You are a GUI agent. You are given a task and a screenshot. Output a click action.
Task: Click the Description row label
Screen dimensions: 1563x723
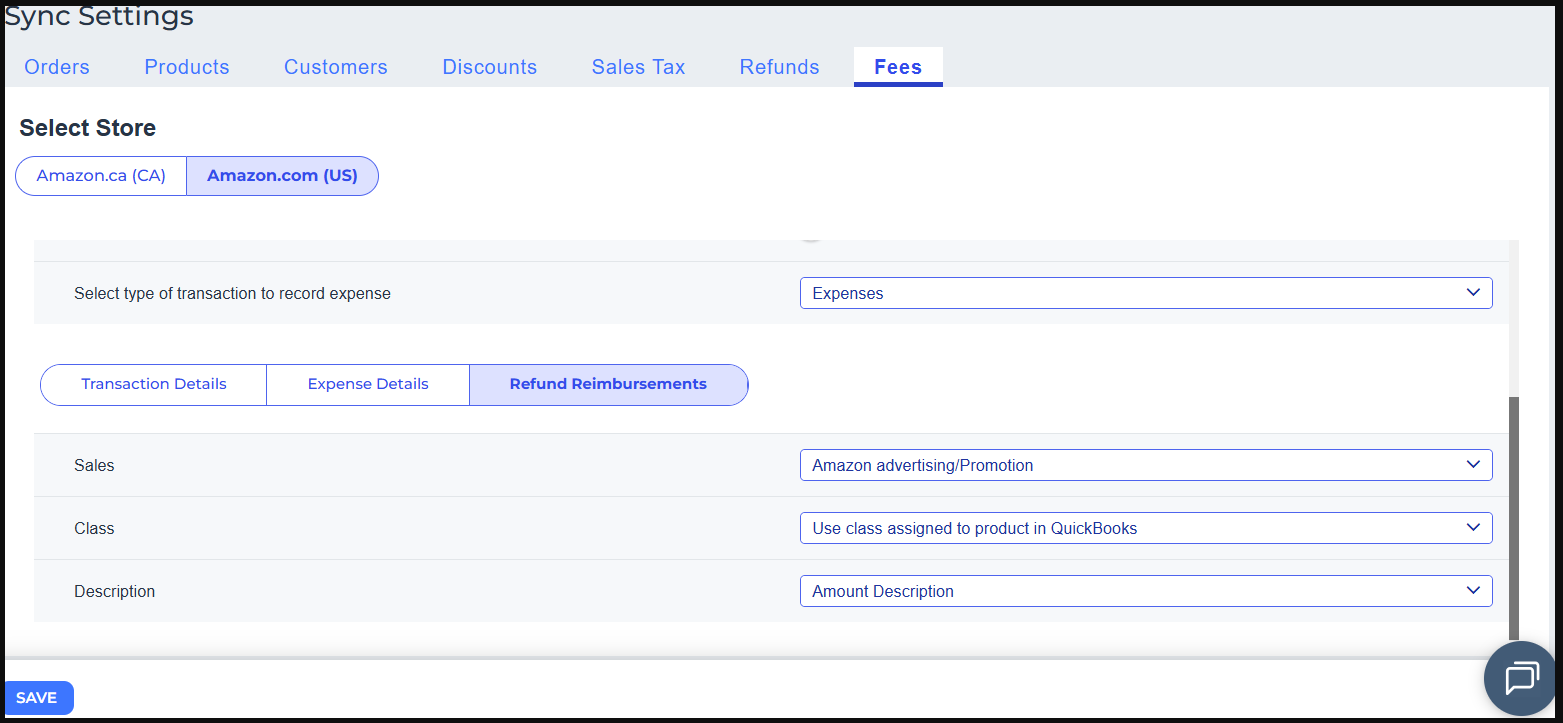(114, 592)
